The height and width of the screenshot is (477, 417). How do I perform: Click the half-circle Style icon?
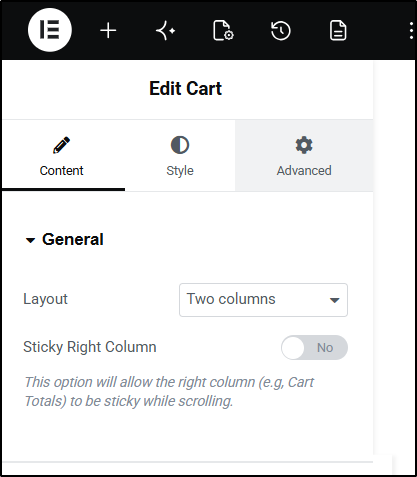point(180,145)
